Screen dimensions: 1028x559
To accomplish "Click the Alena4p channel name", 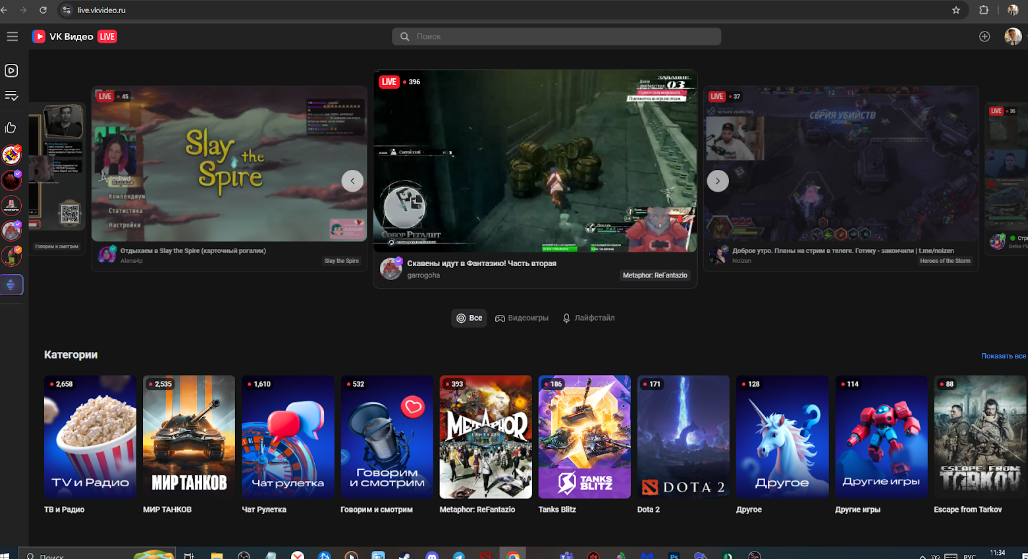I will (x=131, y=261).
